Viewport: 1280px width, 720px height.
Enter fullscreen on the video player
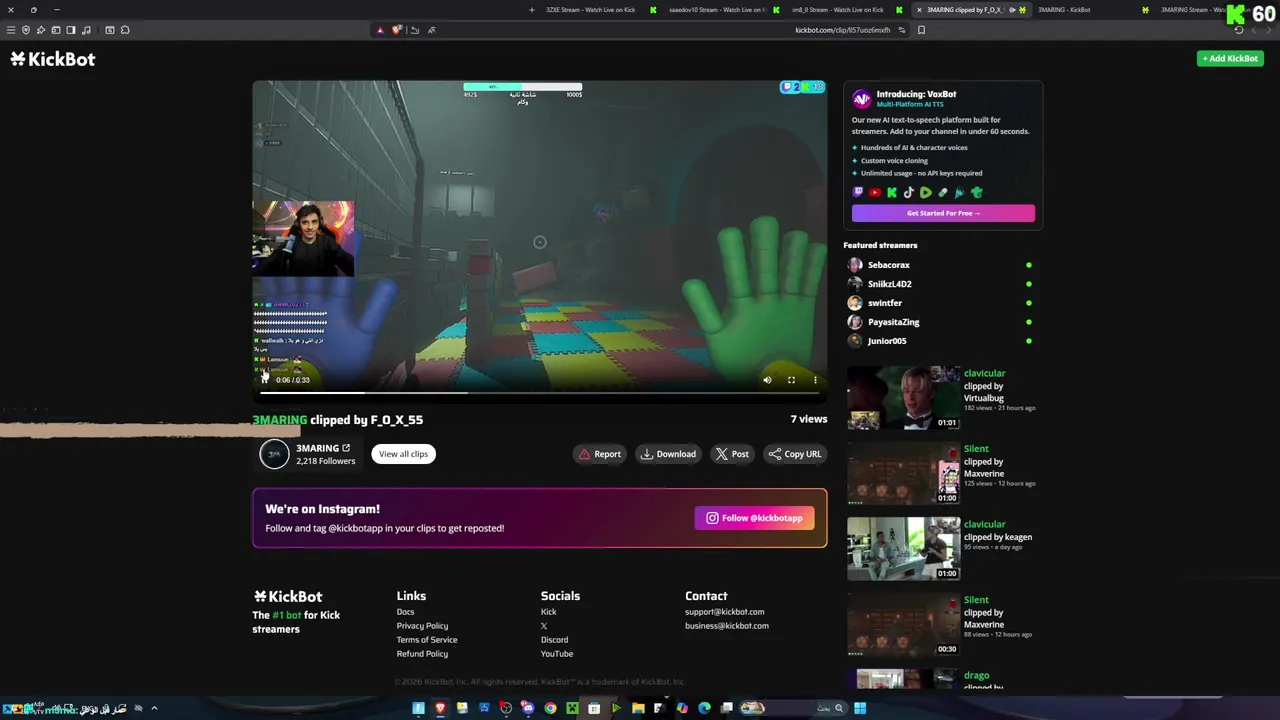coord(791,380)
